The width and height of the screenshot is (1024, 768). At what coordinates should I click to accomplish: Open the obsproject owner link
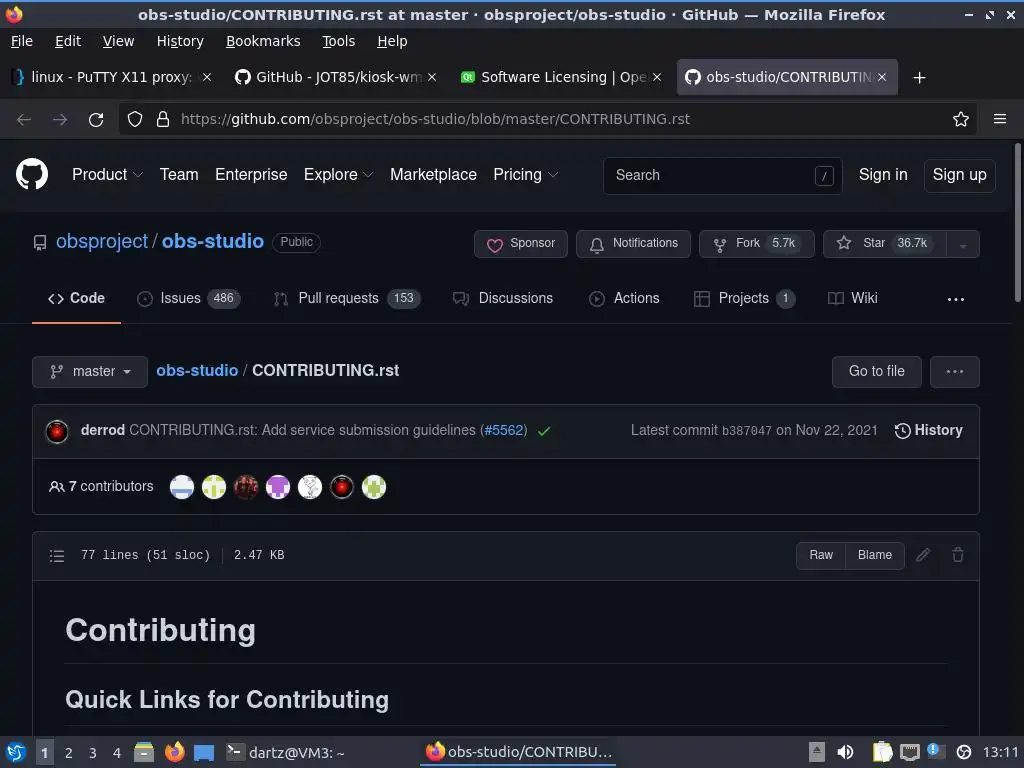coord(102,242)
